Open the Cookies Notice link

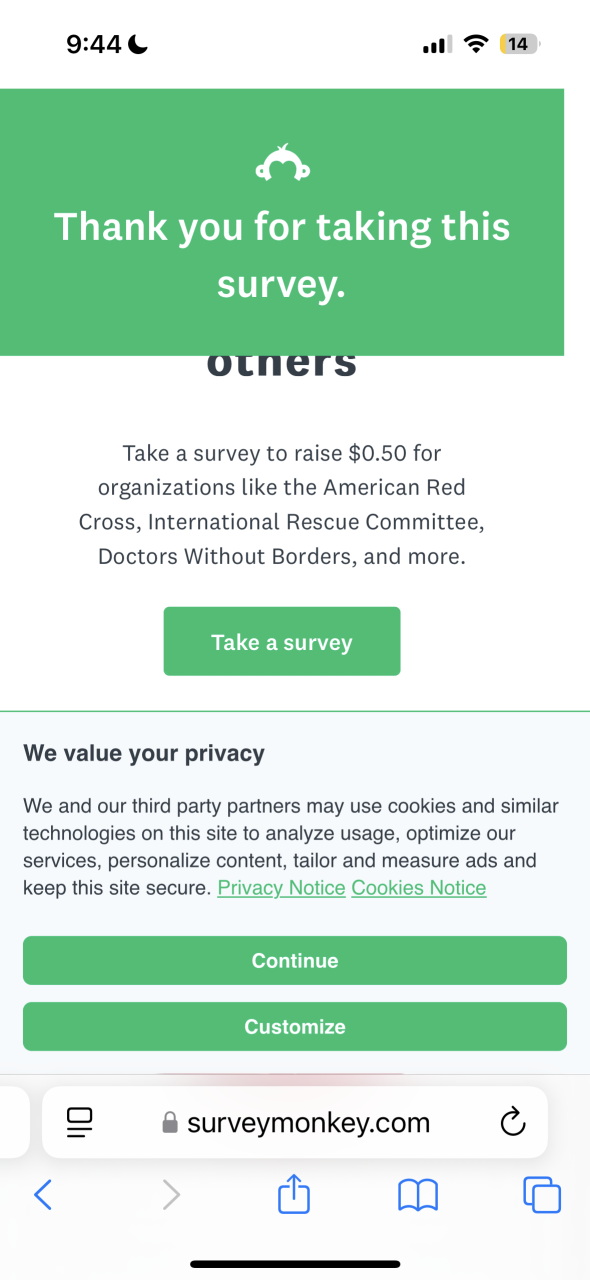point(419,888)
